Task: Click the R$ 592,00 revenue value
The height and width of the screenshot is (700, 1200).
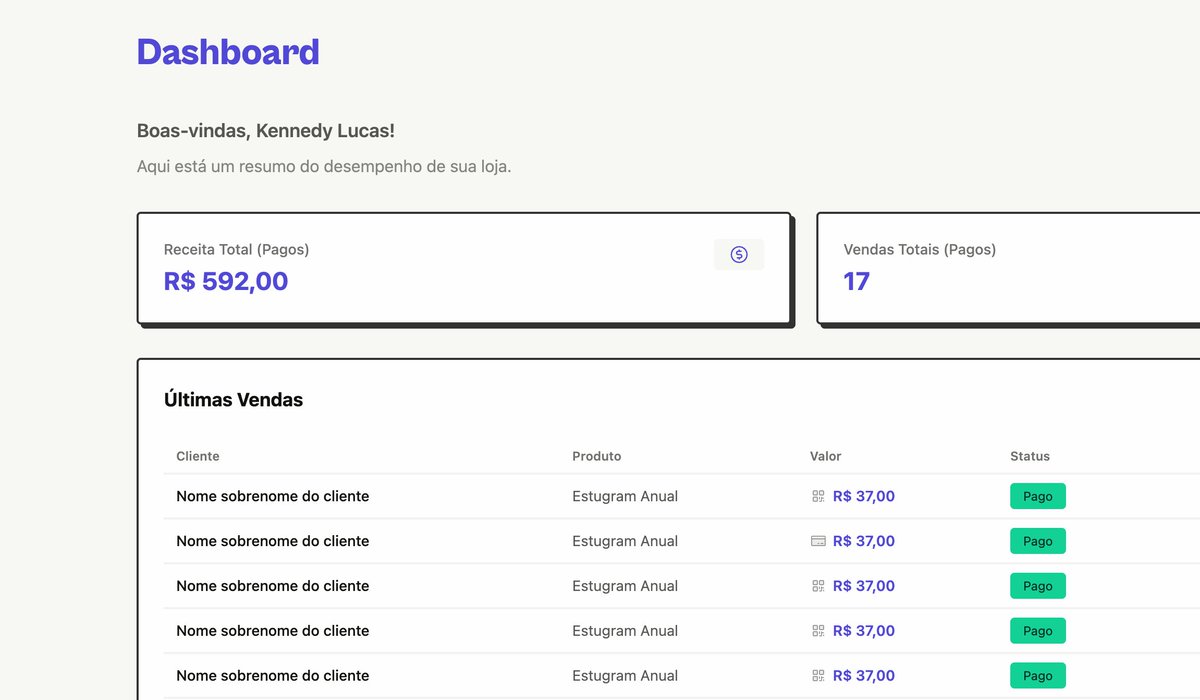Action: tap(226, 281)
